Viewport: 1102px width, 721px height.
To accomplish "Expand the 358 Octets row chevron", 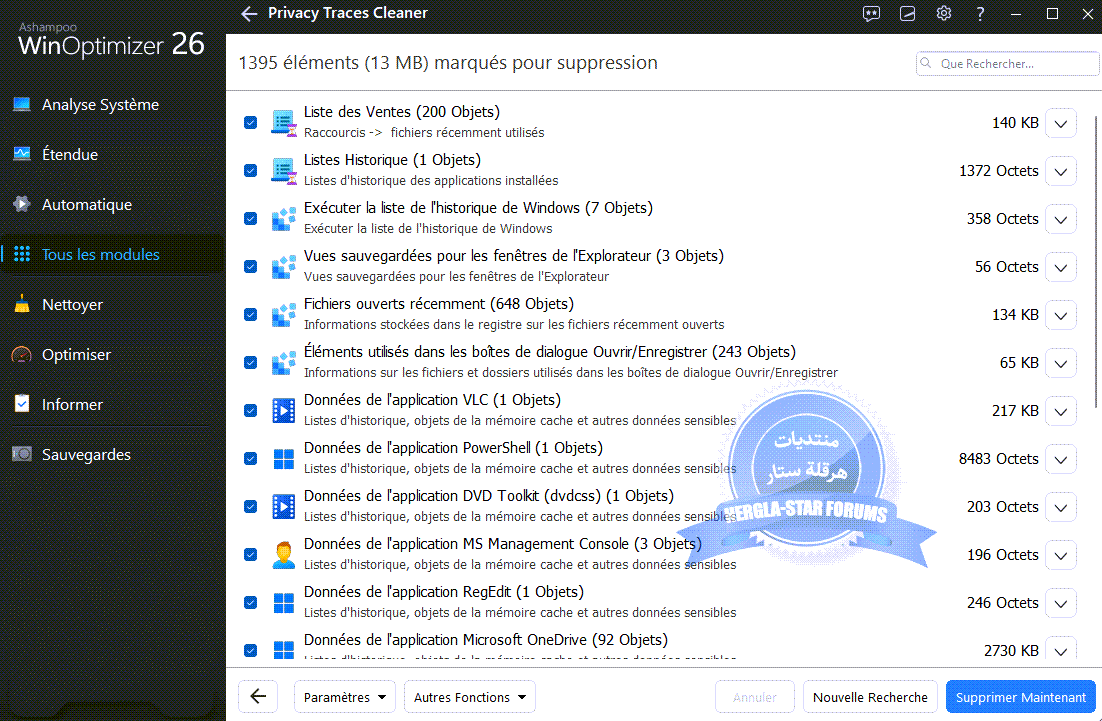I will [x=1061, y=219].
